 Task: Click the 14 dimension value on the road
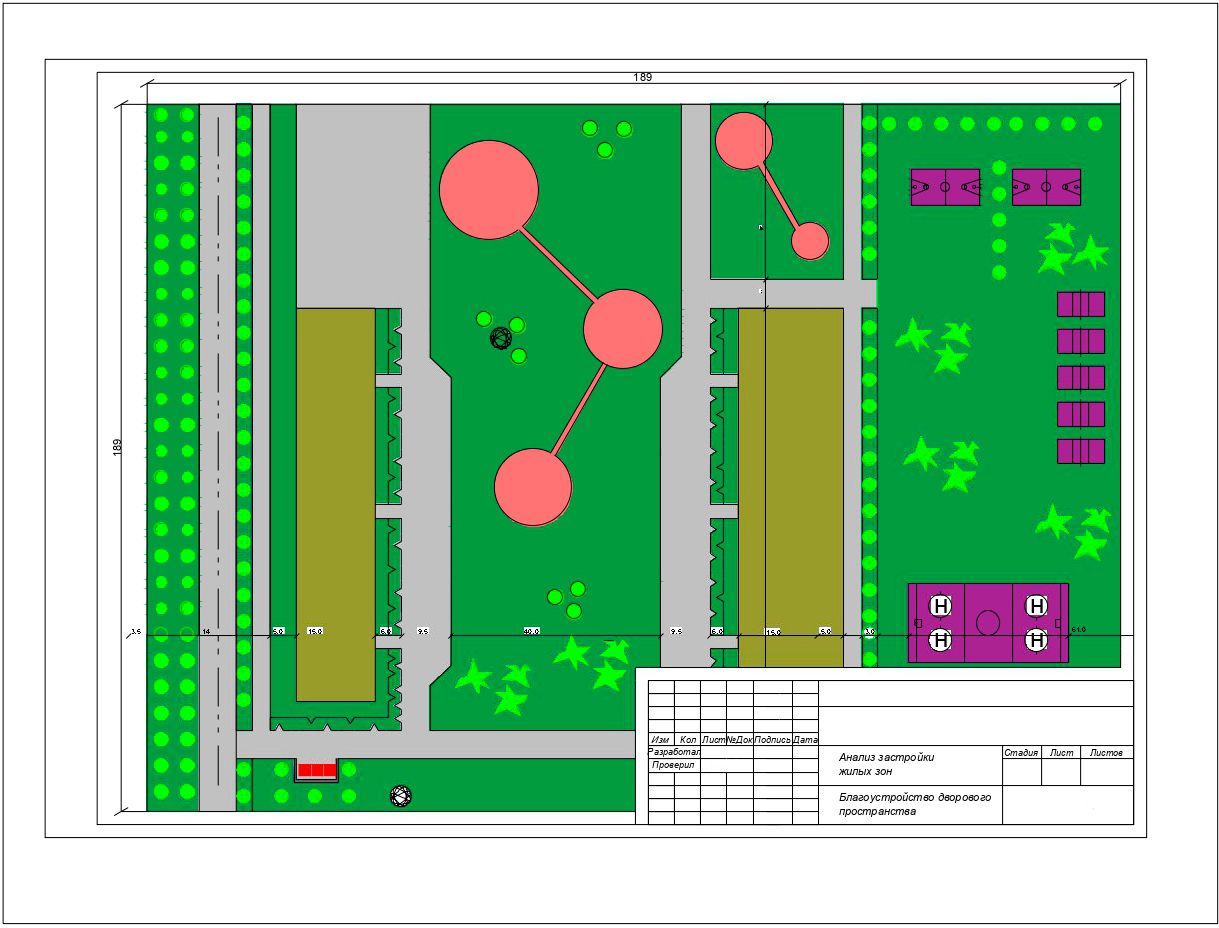click(206, 631)
